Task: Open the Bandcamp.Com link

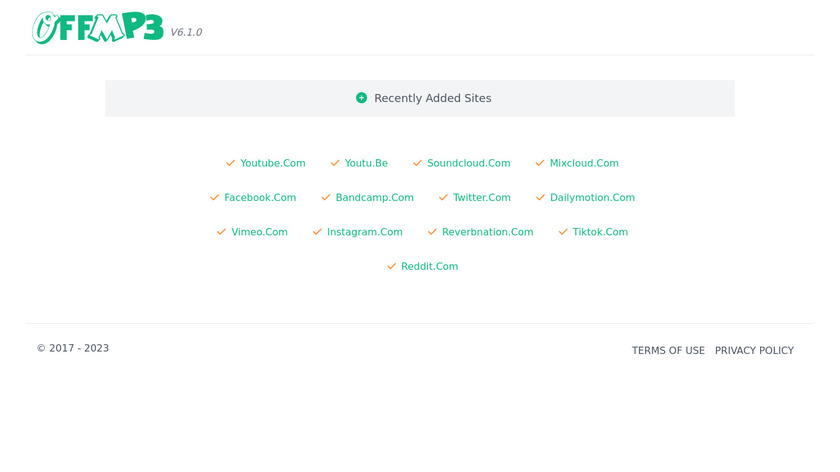Action: [374, 197]
